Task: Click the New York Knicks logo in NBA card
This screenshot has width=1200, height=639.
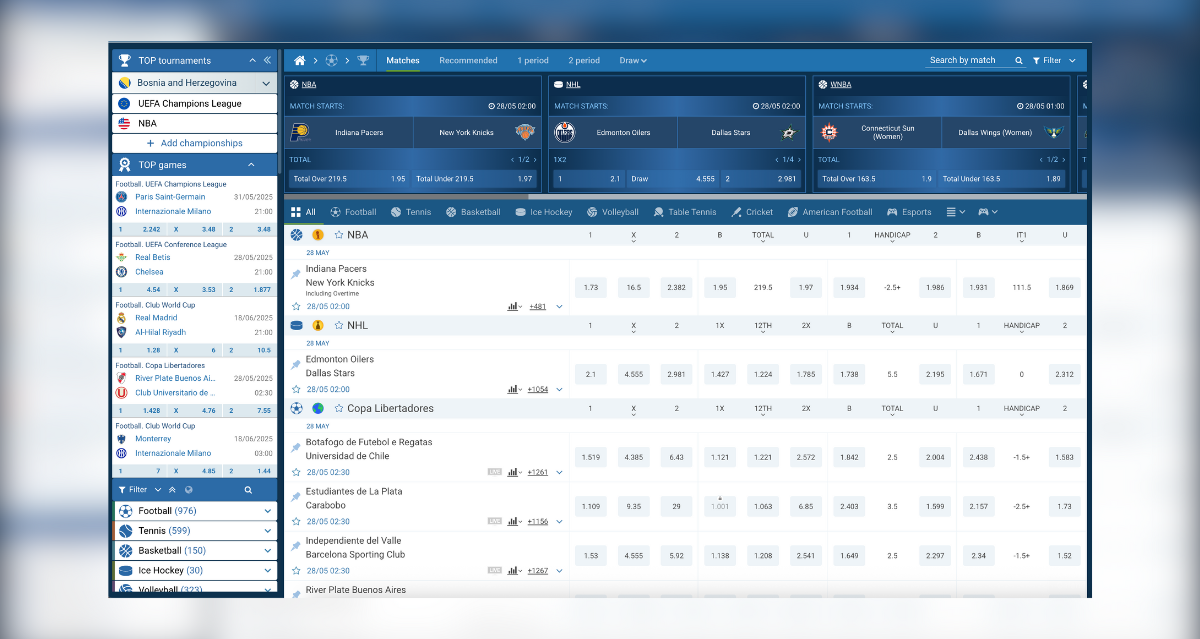Action: 526,132
